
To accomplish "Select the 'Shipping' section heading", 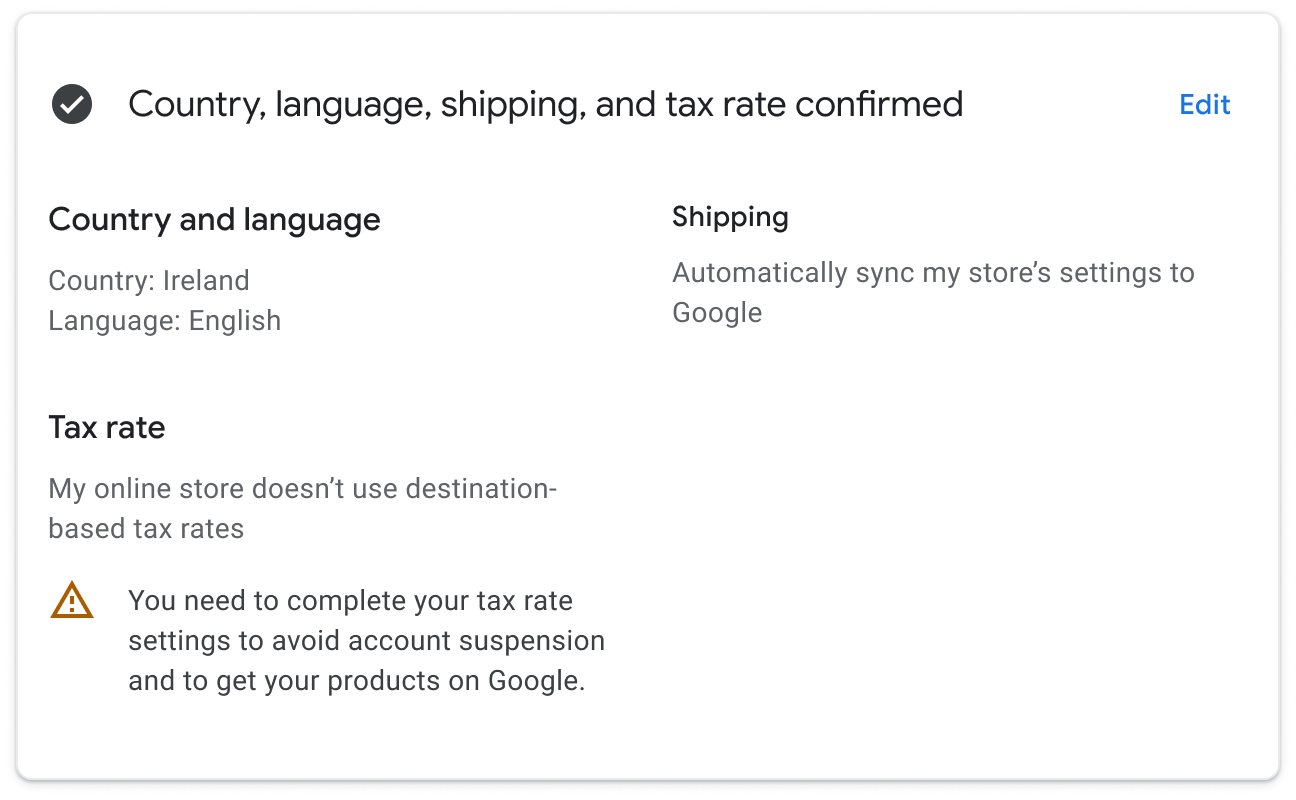I will (730, 217).
